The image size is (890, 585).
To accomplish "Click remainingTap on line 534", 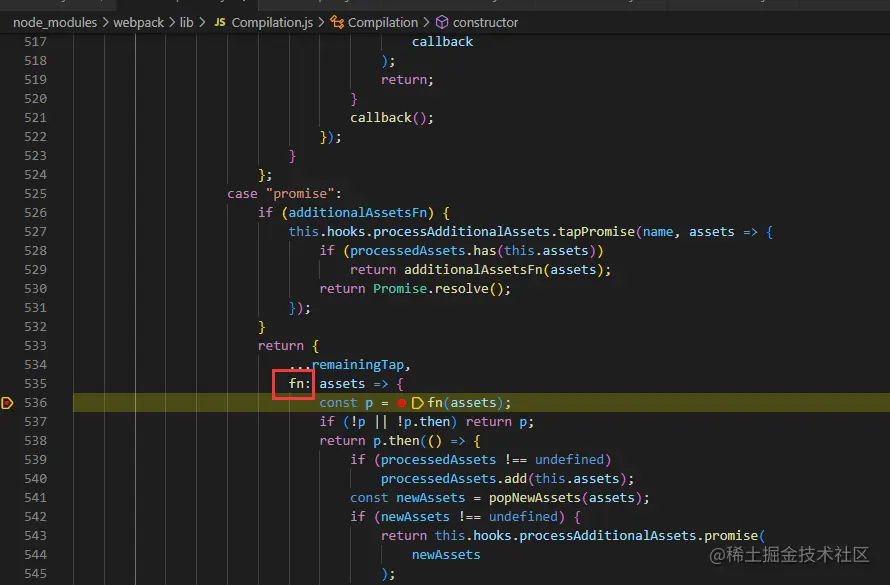I will [358, 365].
